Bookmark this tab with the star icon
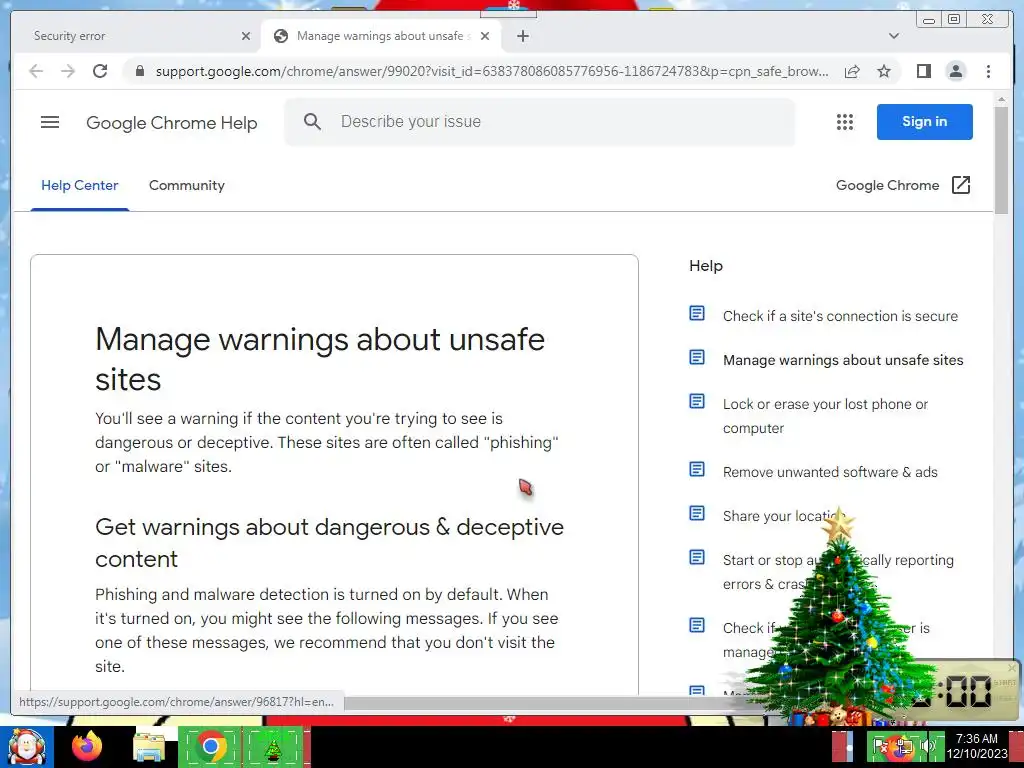This screenshot has height=768, width=1024. (x=884, y=71)
